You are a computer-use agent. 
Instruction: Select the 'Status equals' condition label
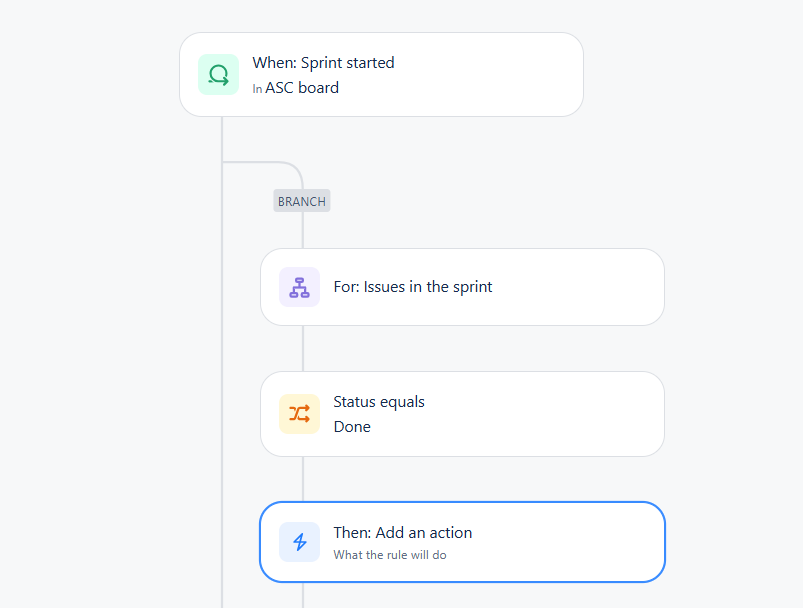pyautogui.click(x=379, y=402)
